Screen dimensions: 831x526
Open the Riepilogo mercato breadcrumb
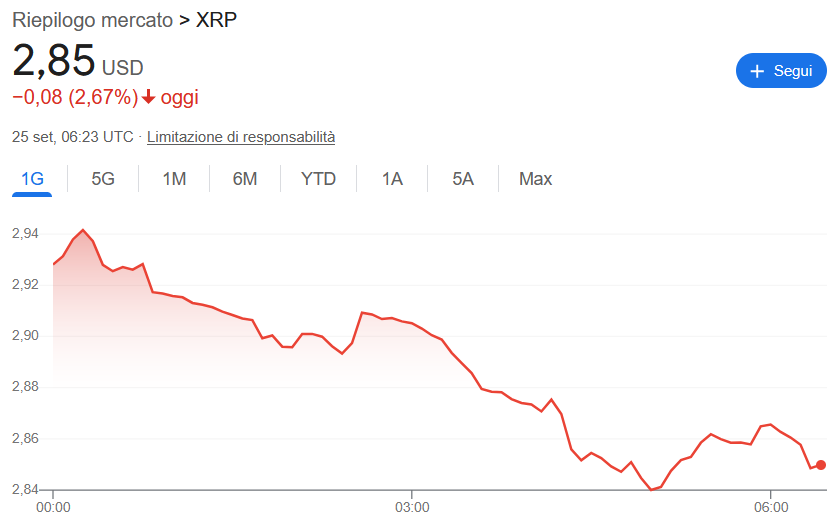click(x=92, y=20)
